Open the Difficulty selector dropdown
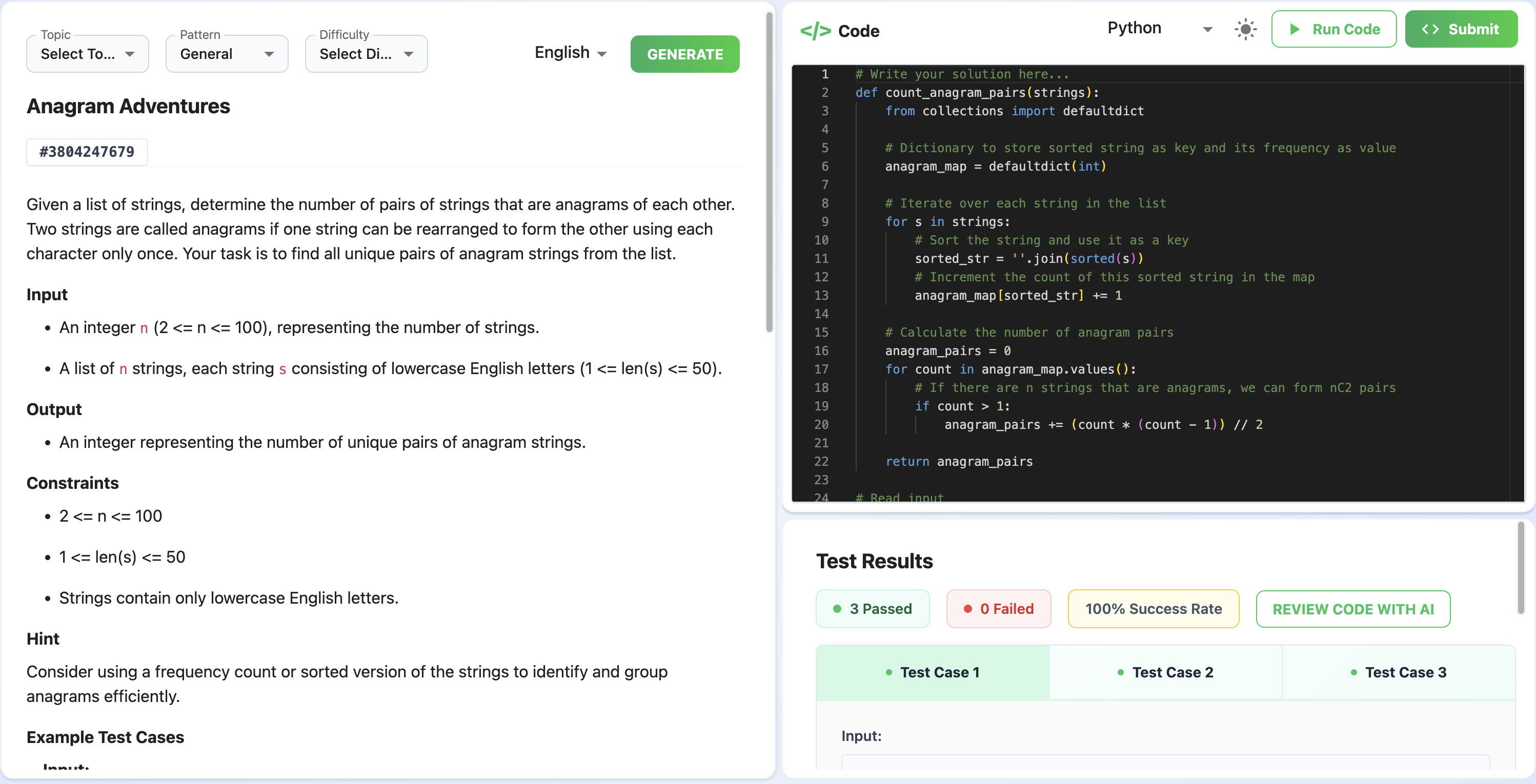 pos(366,54)
